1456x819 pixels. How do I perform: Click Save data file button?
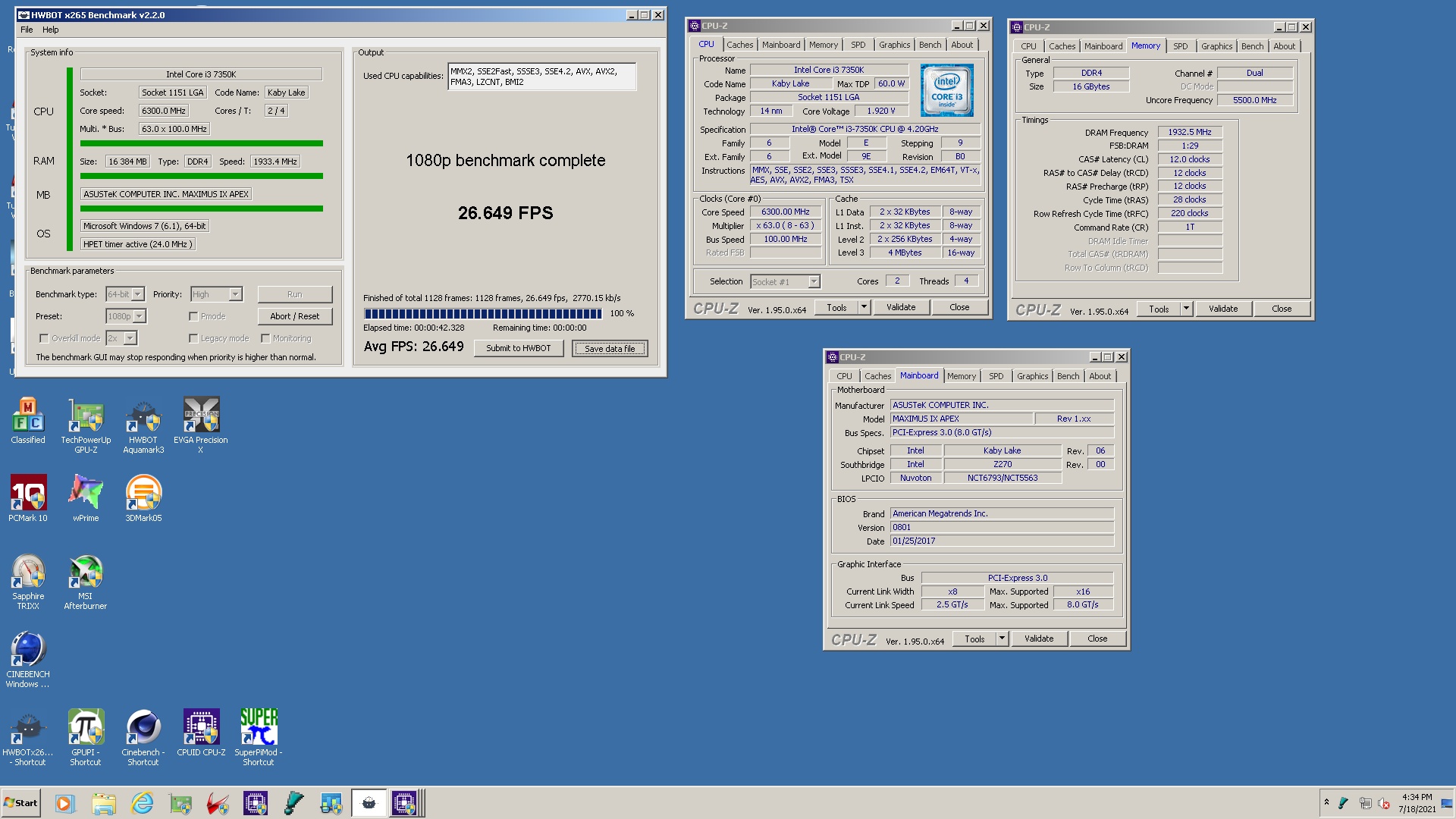pos(610,349)
